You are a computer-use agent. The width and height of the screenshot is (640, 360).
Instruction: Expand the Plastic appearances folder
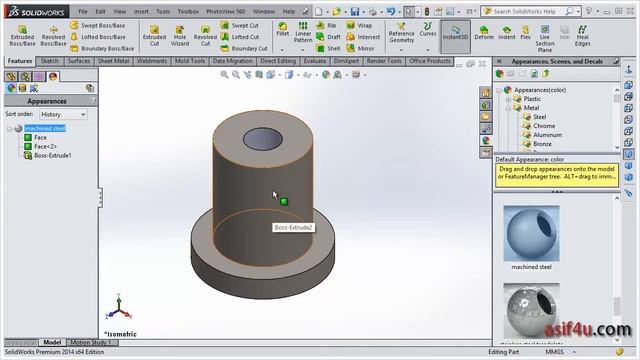tap(508, 99)
